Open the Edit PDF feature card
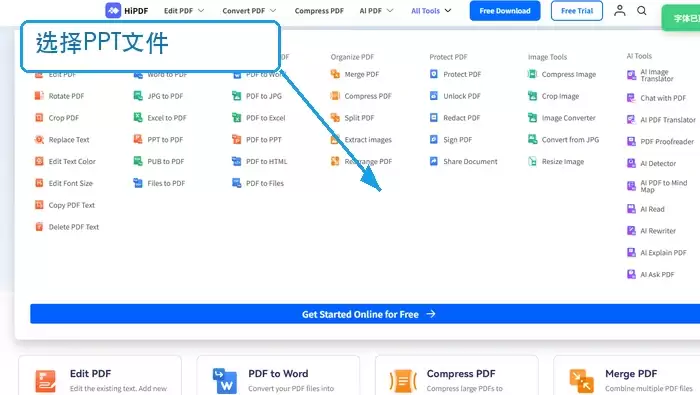700x395 pixels. [100, 375]
